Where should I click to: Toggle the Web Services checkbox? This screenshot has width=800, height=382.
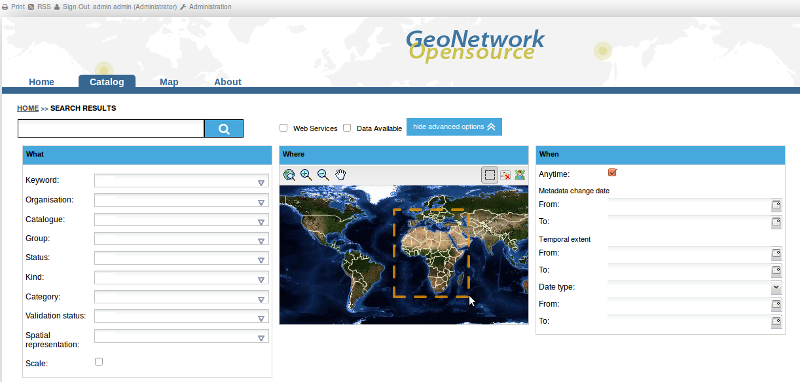tap(283, 128)
